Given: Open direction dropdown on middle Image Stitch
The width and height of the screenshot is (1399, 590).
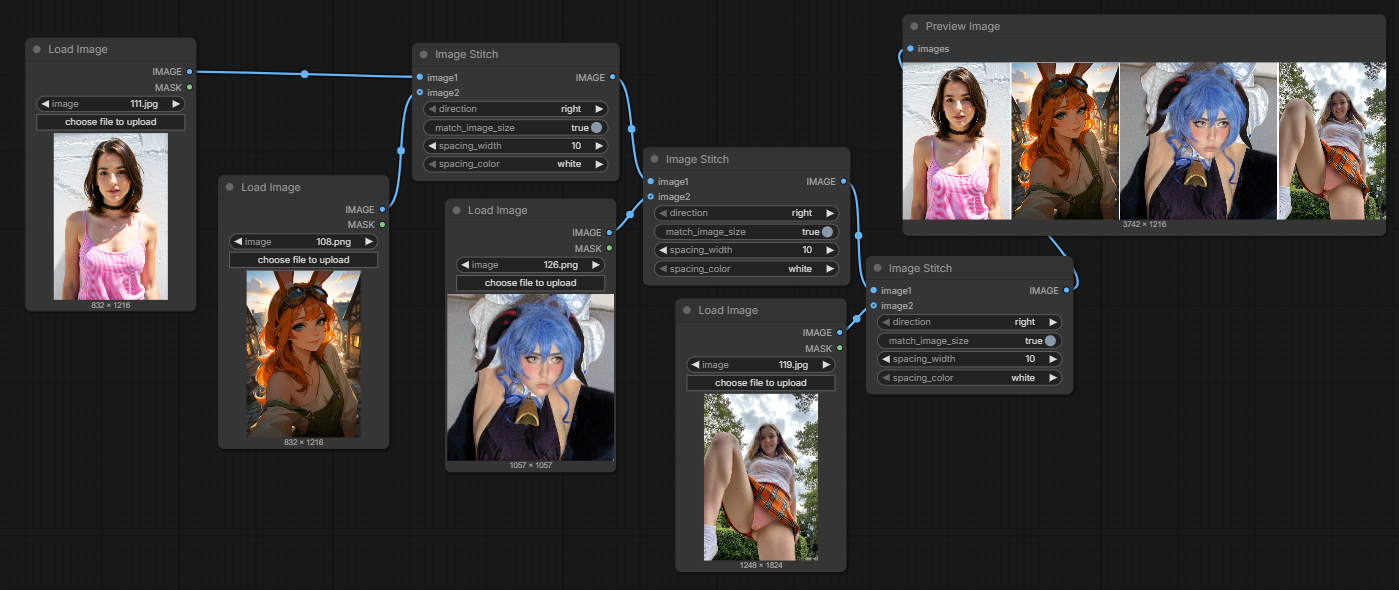Looking at the screenshot, I should pyautogui.click(x=747, y=213).
